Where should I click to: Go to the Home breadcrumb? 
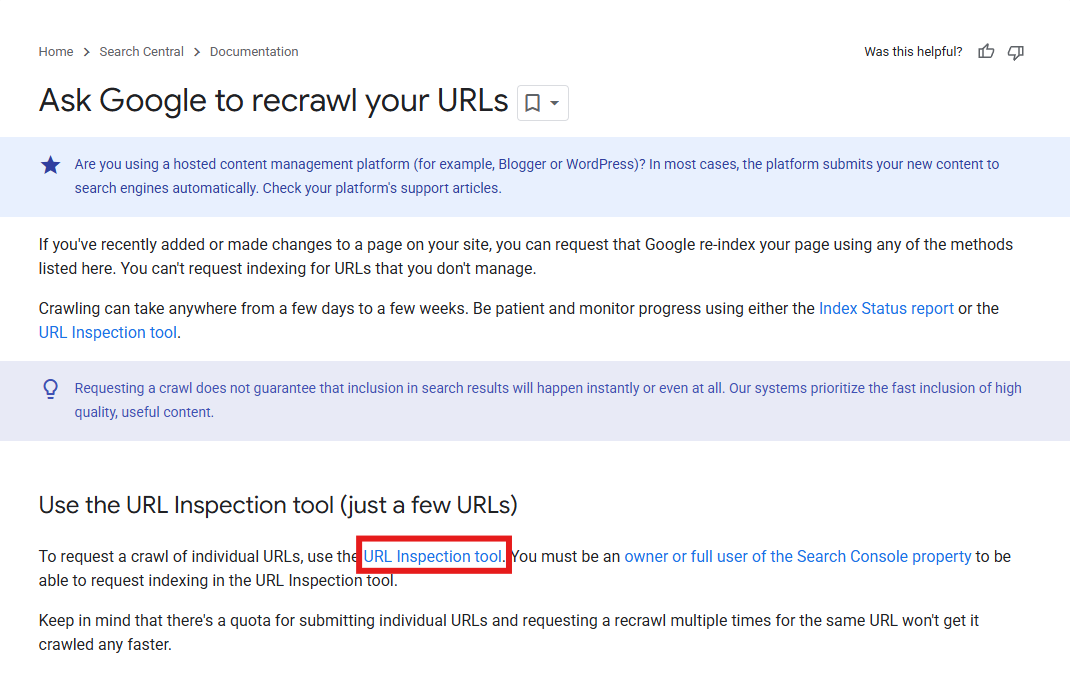click(x=56, y=52)
